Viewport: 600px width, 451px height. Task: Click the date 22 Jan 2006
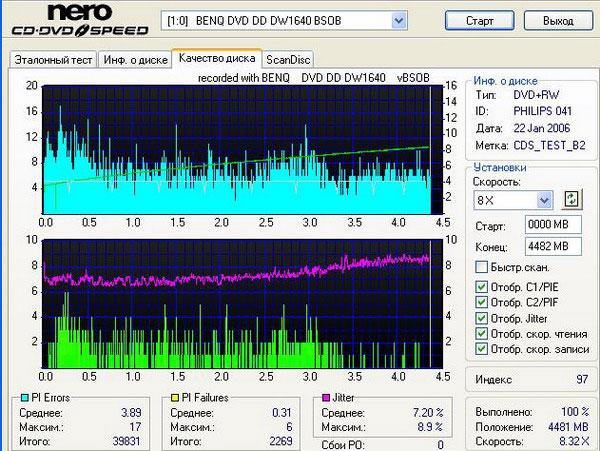[x=541, y=128]
